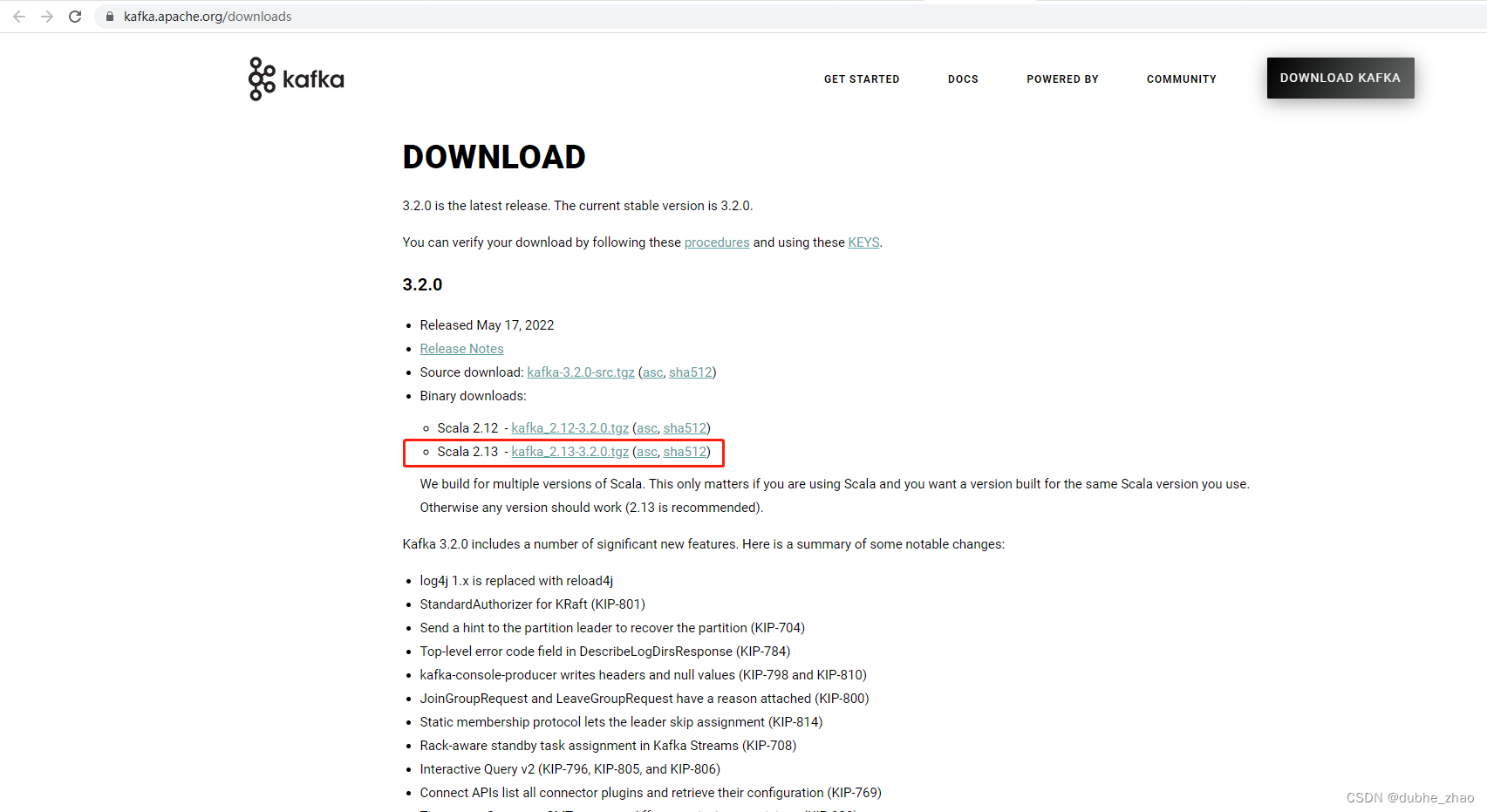Click the sha512 link for Scala 2.12
Viewport: 1487px width, 812px height.
(x=685, y=427)
